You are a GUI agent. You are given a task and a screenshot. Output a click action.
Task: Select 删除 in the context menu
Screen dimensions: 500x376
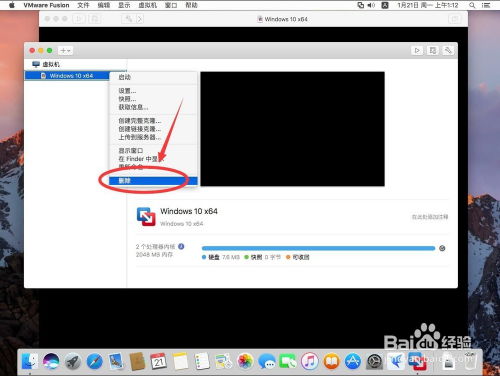153,181
